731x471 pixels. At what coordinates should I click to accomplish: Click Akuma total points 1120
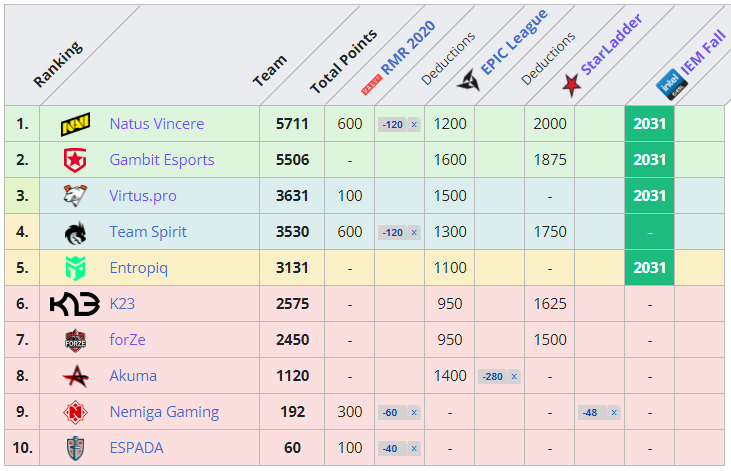[x=292, y=376]
